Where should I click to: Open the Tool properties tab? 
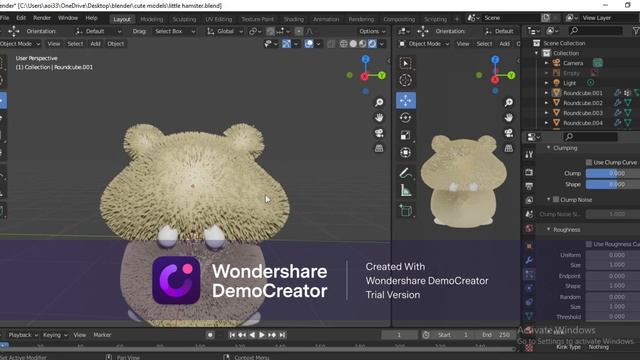(529, 154)
